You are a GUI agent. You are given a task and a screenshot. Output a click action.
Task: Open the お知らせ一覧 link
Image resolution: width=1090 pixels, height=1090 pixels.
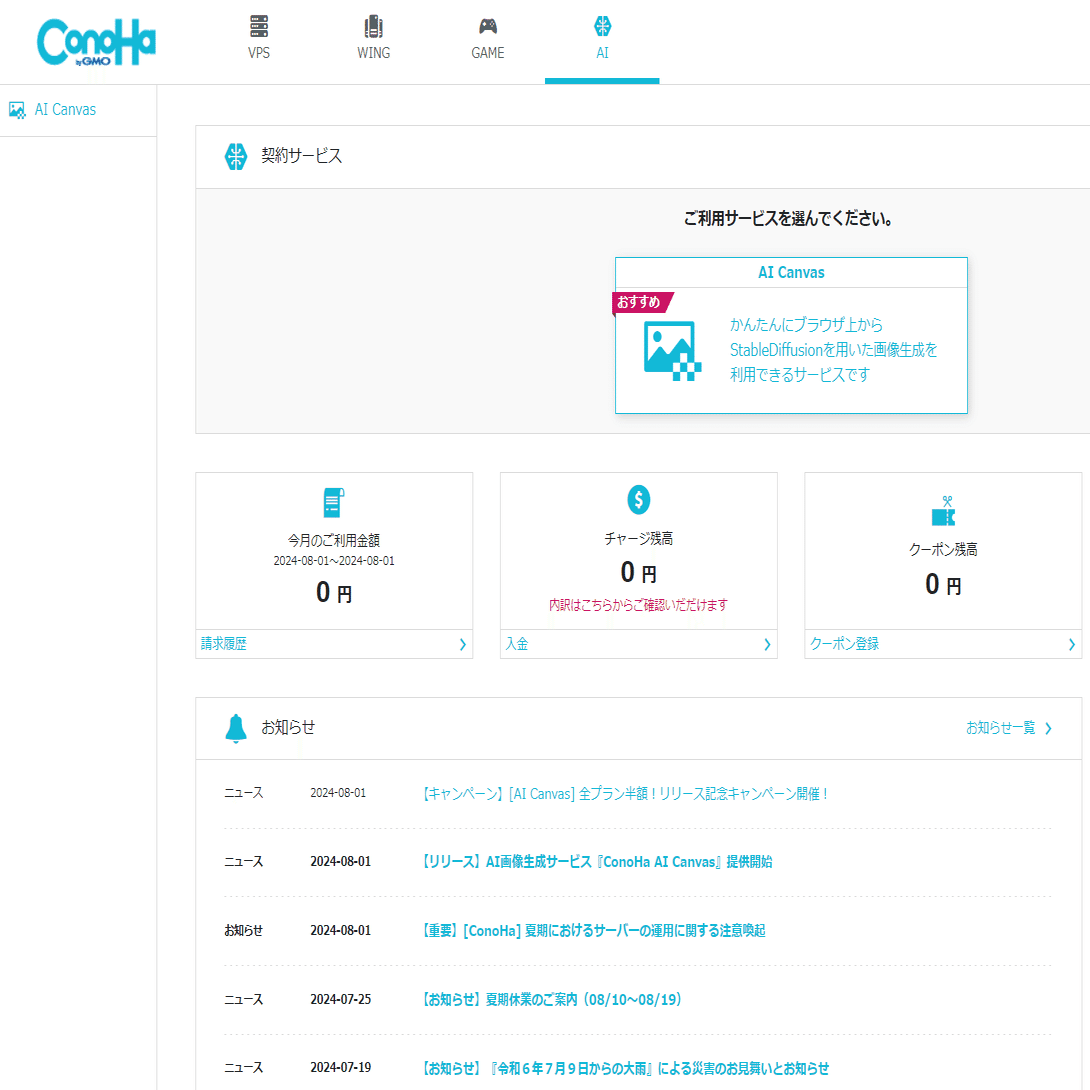[x=1000, y=728]
